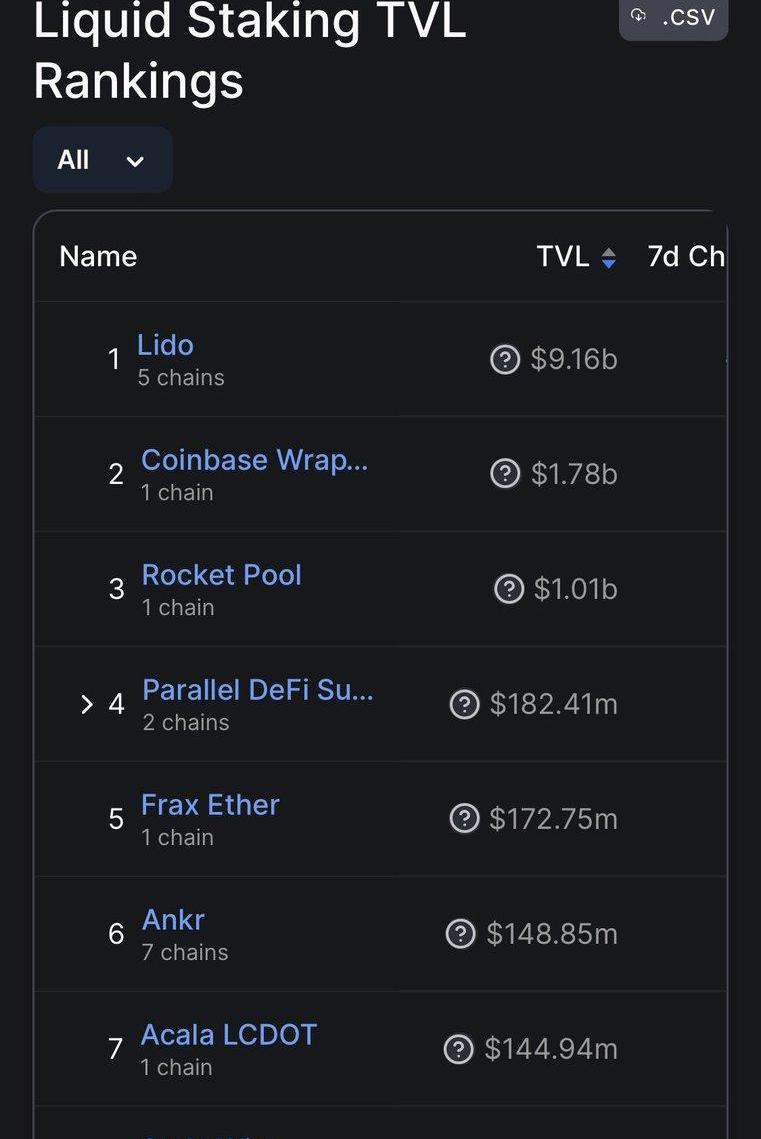761x1139 pixels.
Task: Sort the table by the TVL arrows
Action: point(608,258)
